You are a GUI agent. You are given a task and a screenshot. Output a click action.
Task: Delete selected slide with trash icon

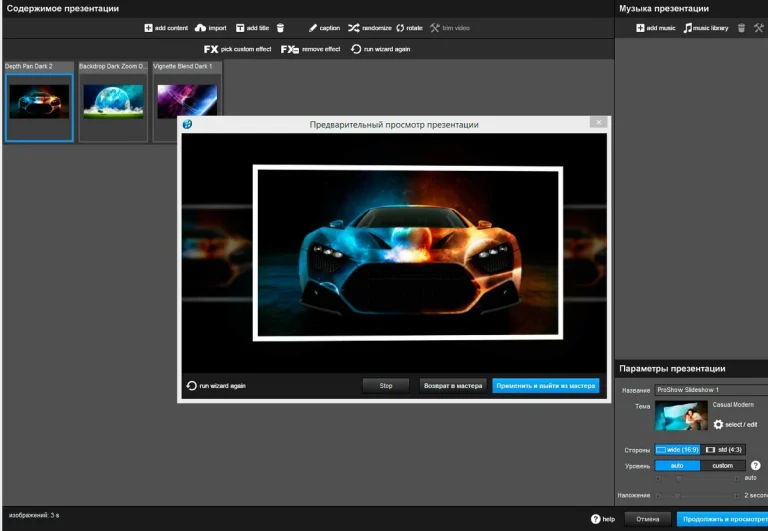(280, 28)
